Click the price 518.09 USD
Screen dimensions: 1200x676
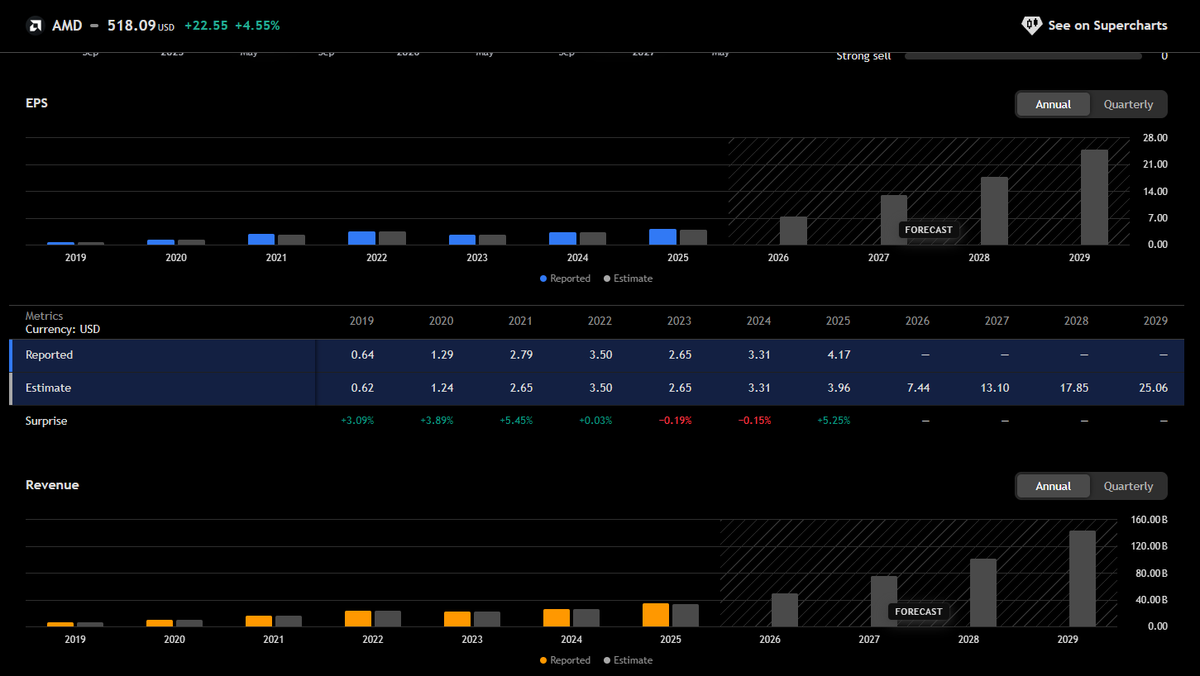141,25
